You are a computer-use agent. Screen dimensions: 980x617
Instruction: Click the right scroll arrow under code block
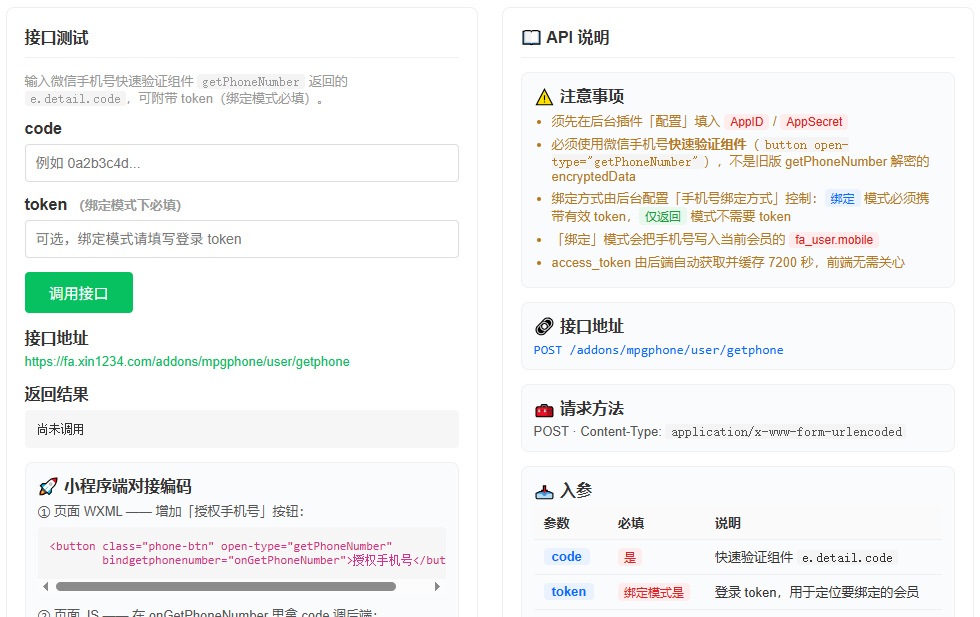tap(437, 586)
